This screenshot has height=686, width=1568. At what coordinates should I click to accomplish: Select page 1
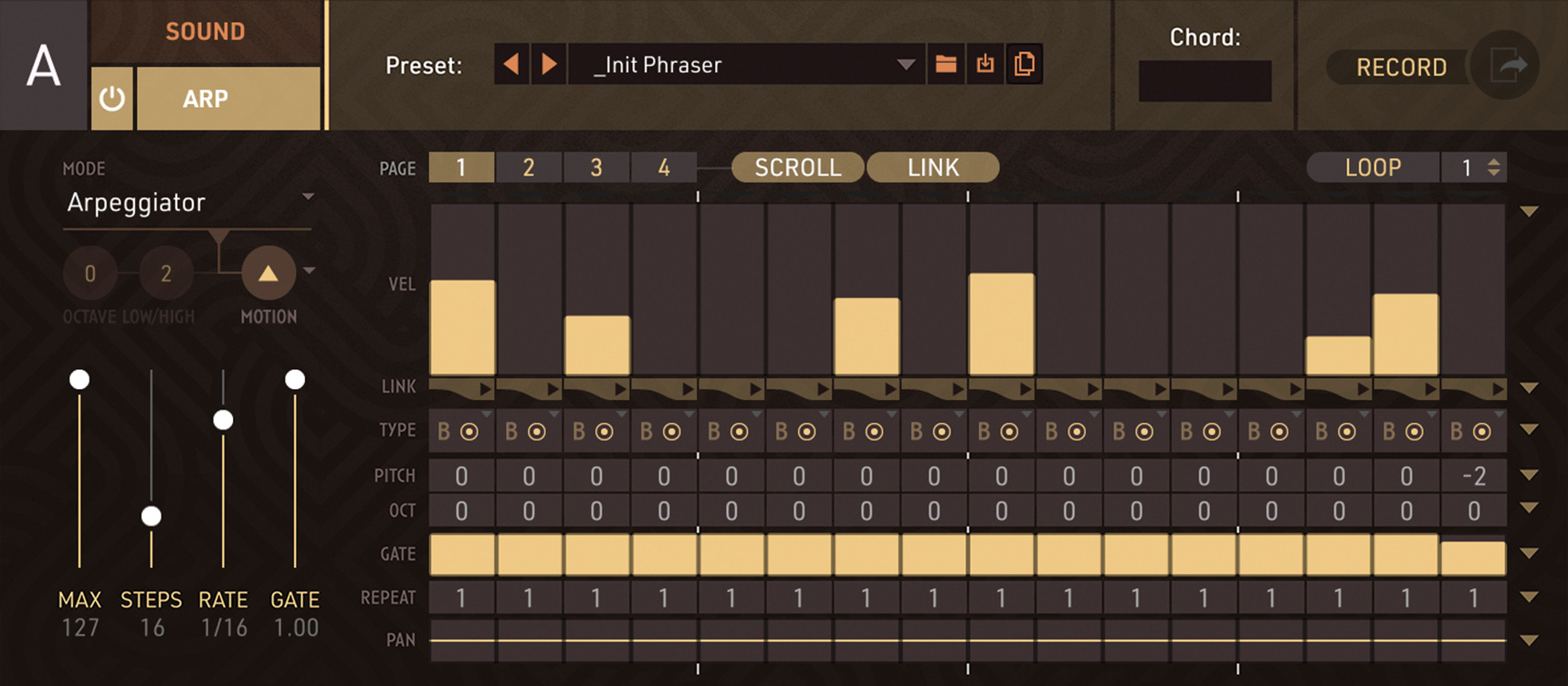click(461, 167)
